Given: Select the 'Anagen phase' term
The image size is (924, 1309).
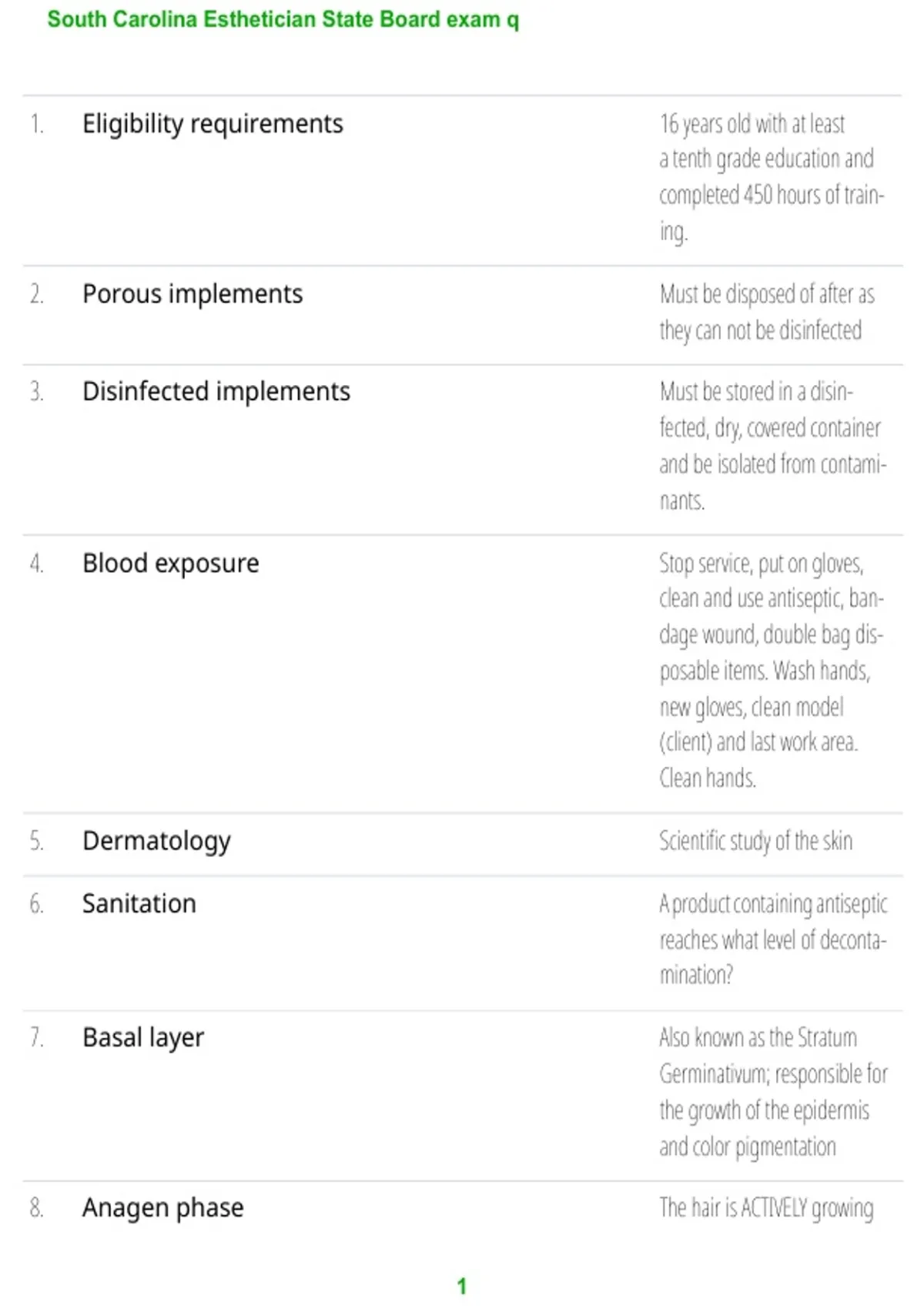Looking at the screenshot, I should [x=163, y=1208].
